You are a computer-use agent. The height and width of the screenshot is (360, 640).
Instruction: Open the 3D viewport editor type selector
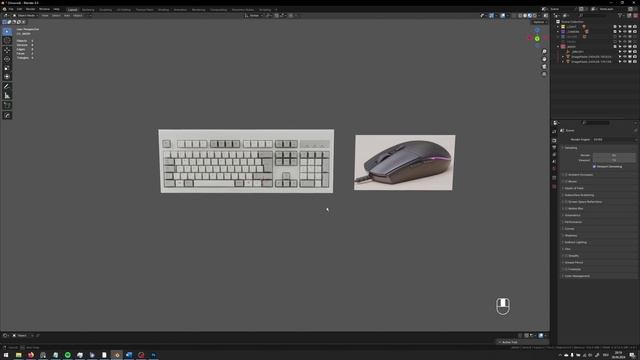(x=6, y=16)
